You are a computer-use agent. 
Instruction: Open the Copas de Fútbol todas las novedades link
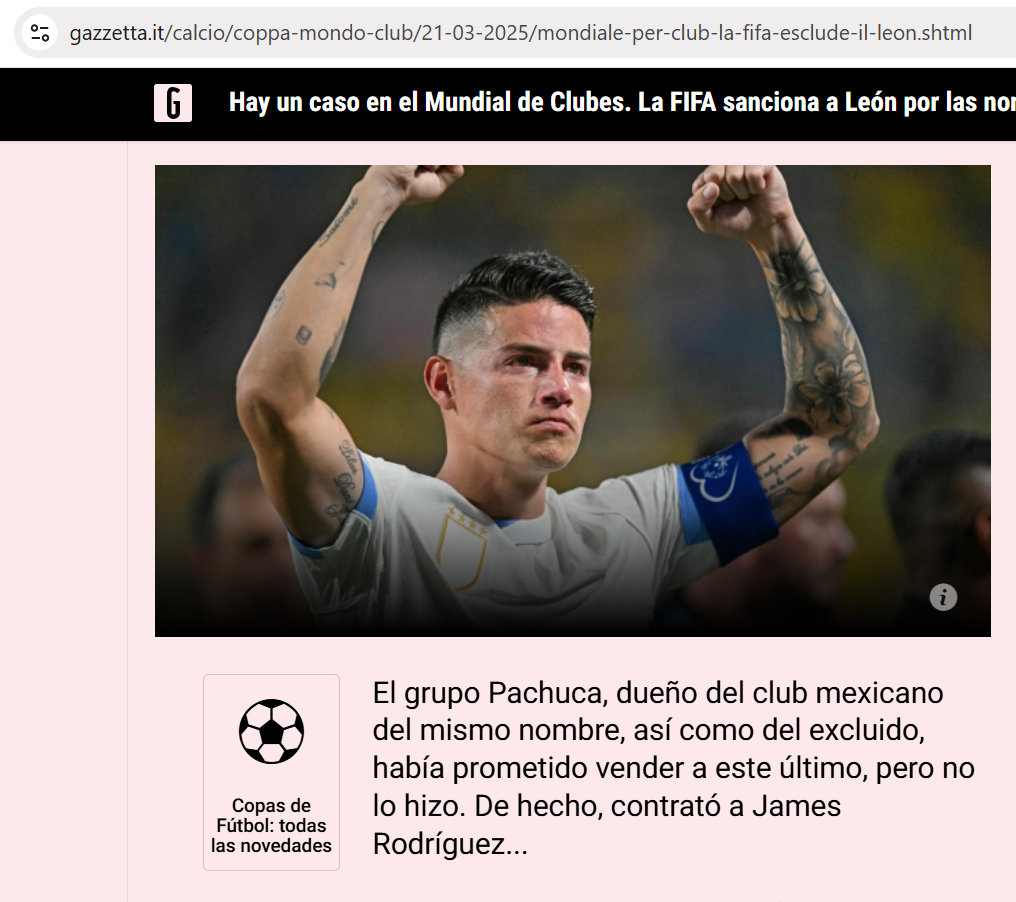(271, 772)
